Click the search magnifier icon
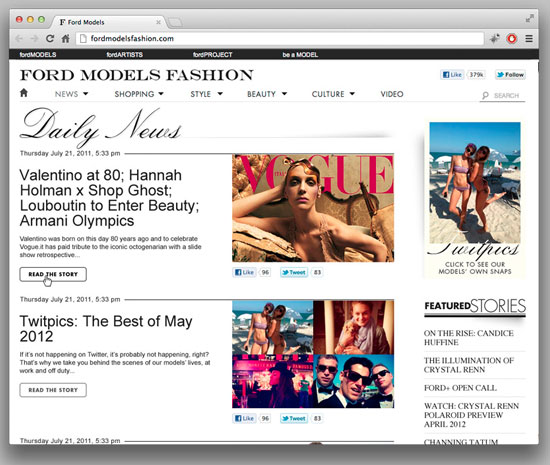 pos(485,95)
